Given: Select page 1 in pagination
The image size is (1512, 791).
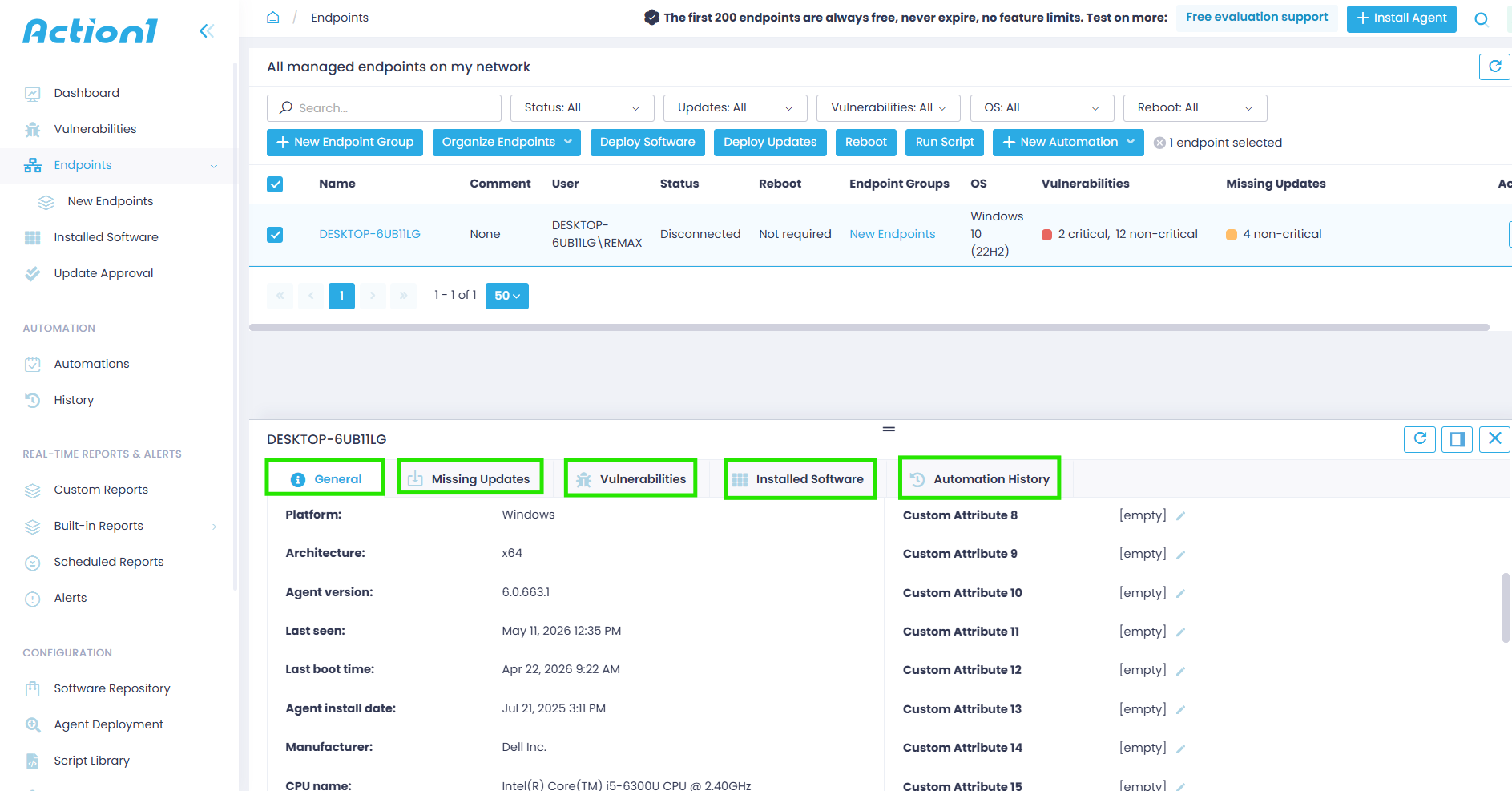Looking at the screenshot, I should 341,296.
